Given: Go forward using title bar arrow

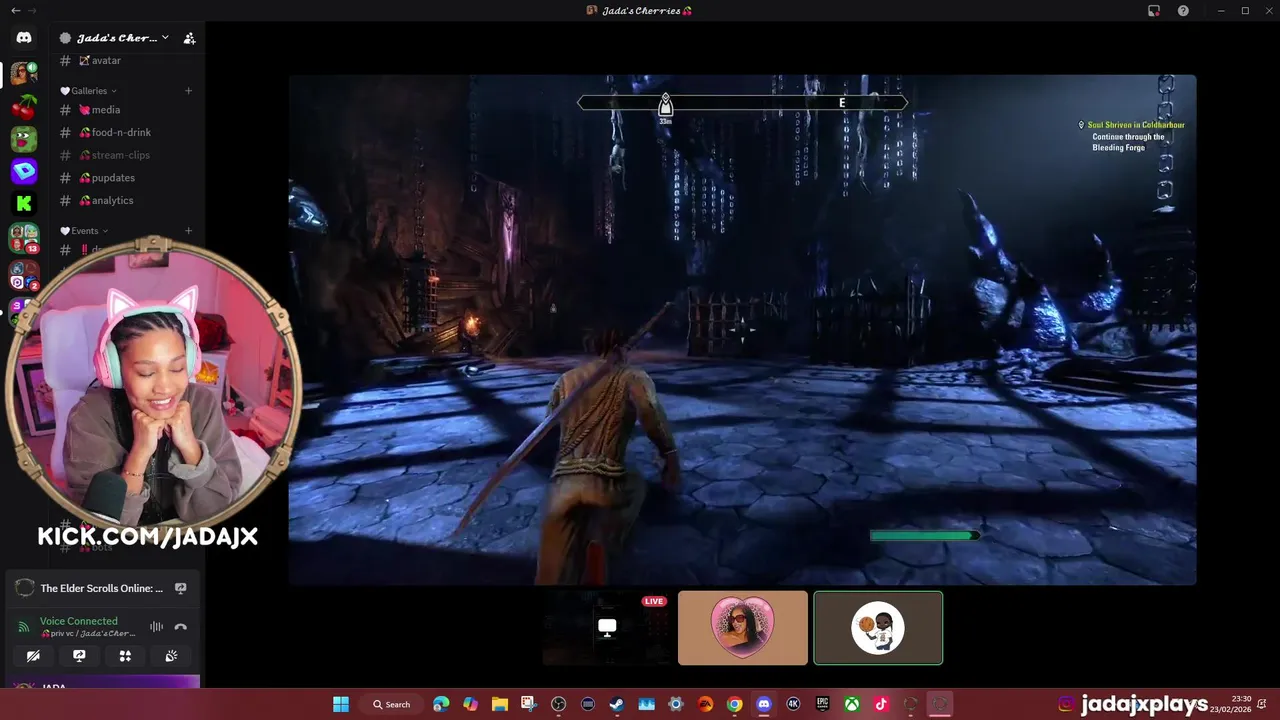Looking at the screenshot, I should pos(32,10).
